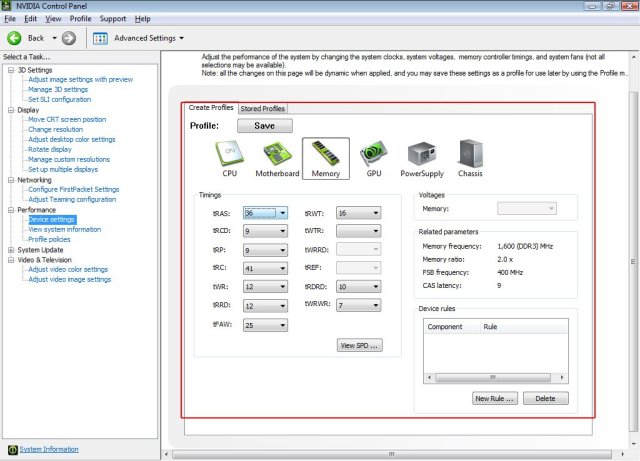Image resolution: width=640 pixels, height=461 pixels.
Task: Open Move CRT screen position
Action: [x=67, y=120]
